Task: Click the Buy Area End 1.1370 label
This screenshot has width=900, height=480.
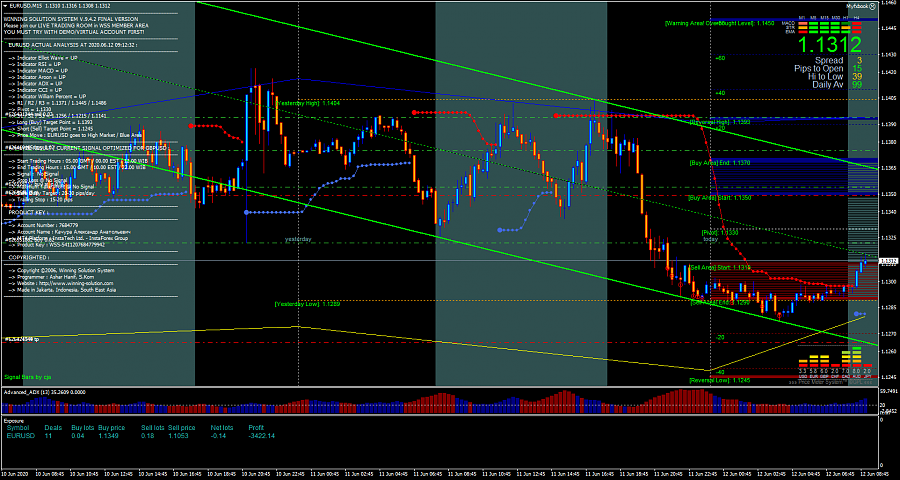Action: point(719,162)
